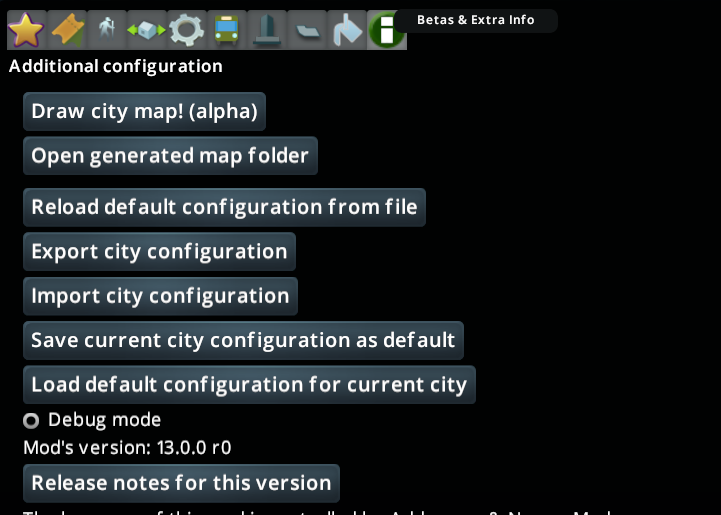
Task: Select the orange ticket tab icon
Action: coord(66,30)
